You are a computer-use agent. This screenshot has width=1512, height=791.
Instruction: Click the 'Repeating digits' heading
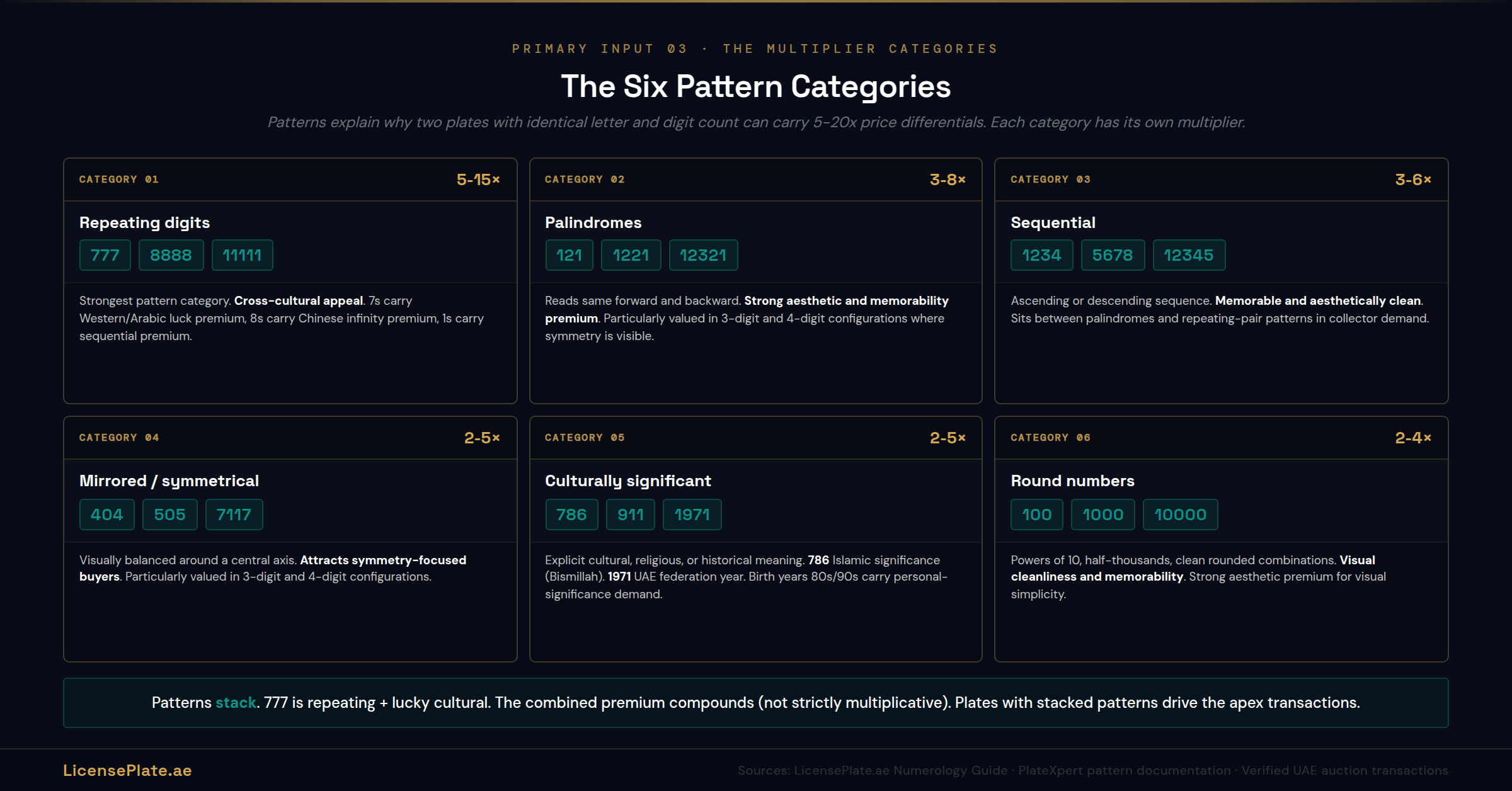coord(144,222)
